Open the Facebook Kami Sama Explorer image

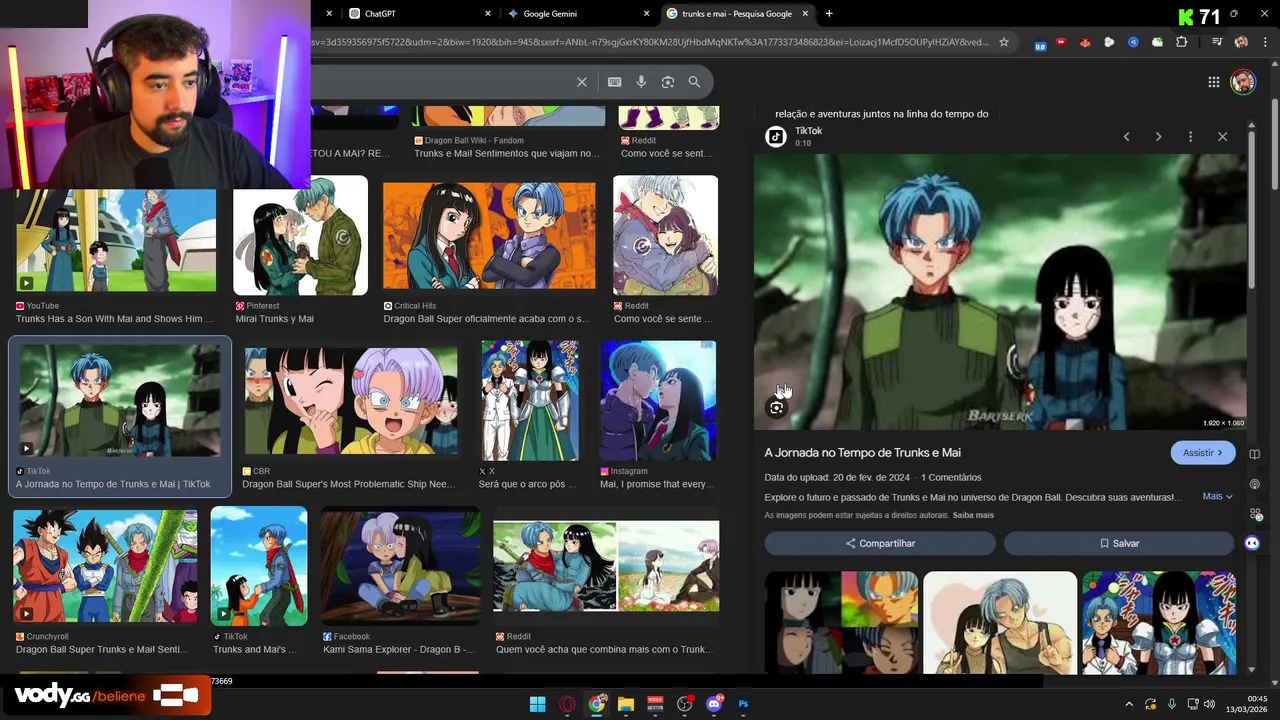point(401,566)
